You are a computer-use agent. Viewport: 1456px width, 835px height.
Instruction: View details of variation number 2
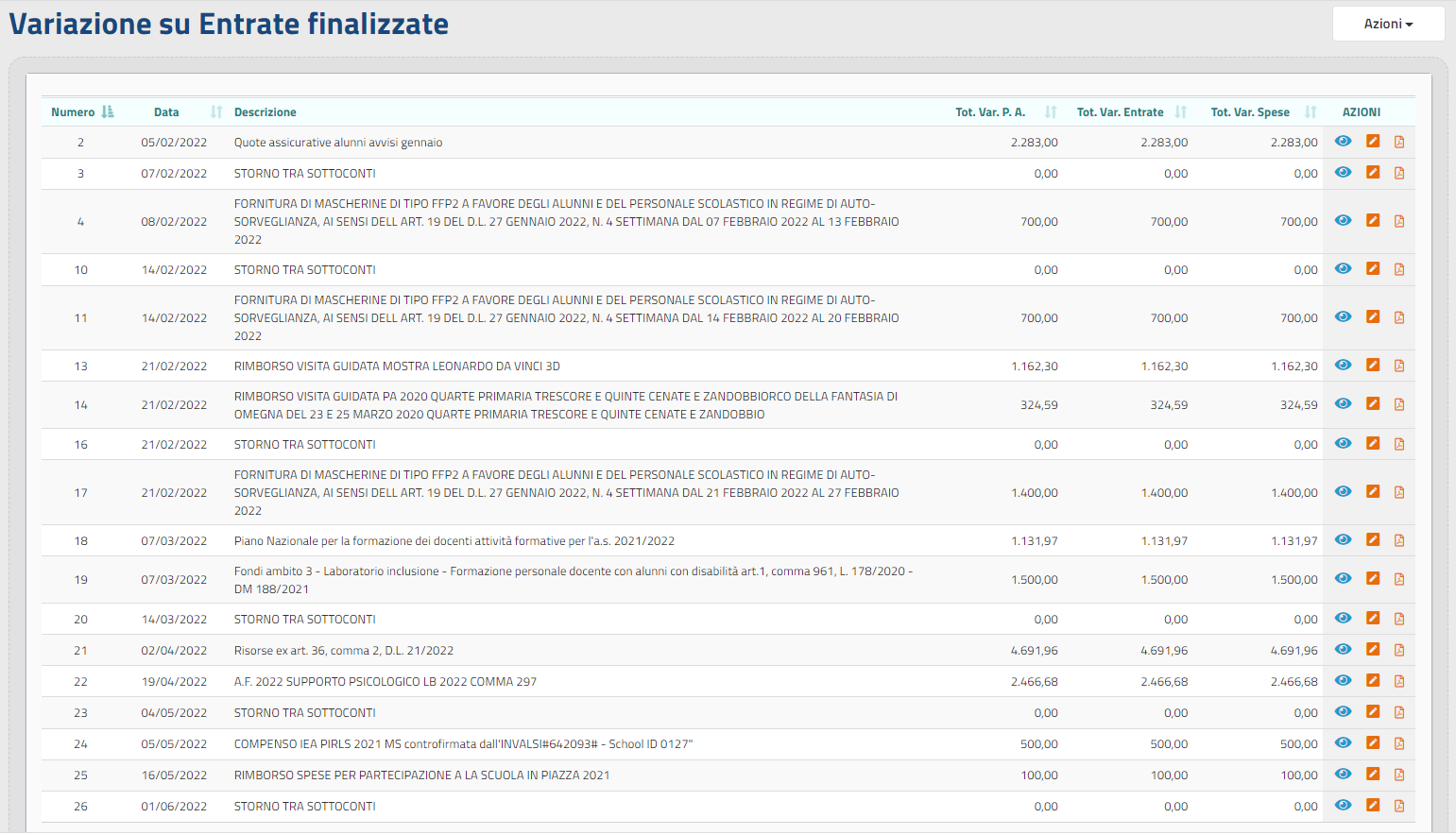point(1343,142)
